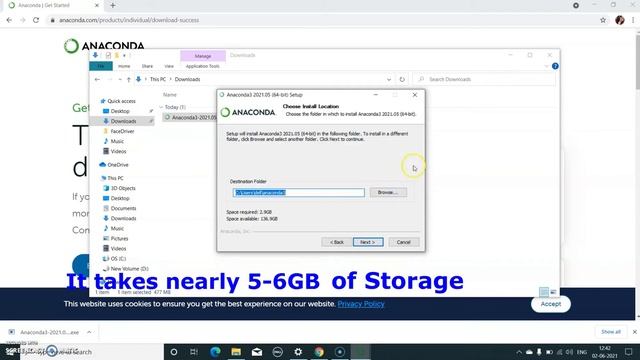Click Back in the Anaconda setup
This screenshot has width=640, height=360.
[336, 242]
